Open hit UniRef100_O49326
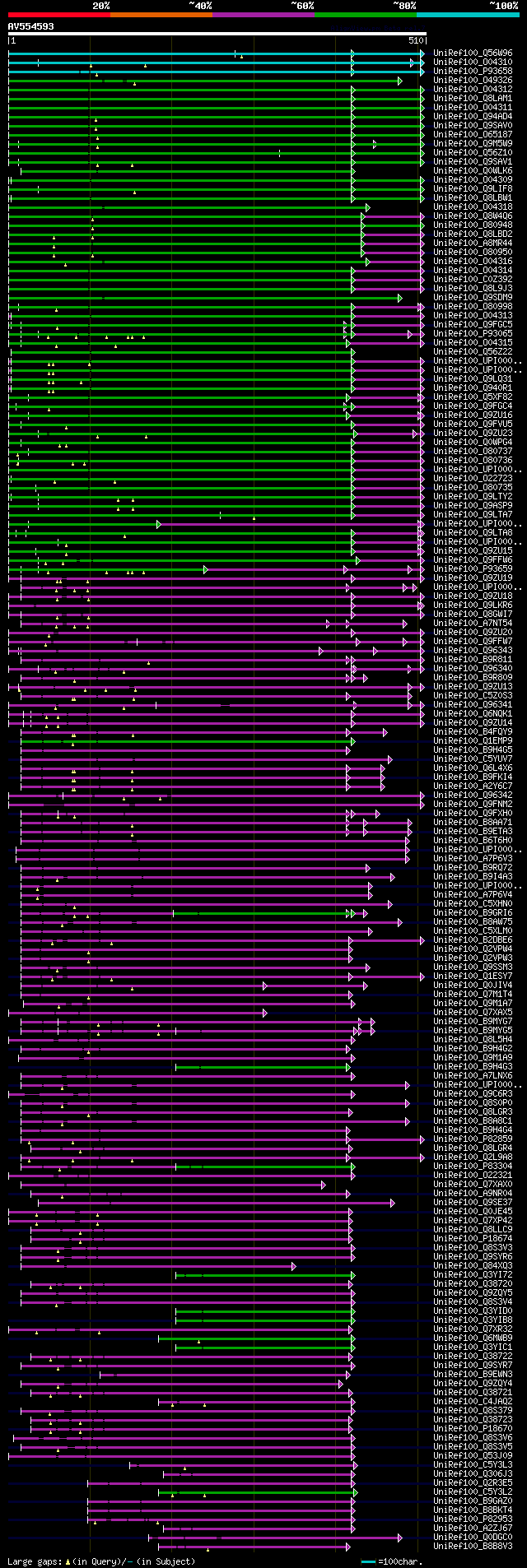This screenshot has height=1568, width=527. pos(473,80)
